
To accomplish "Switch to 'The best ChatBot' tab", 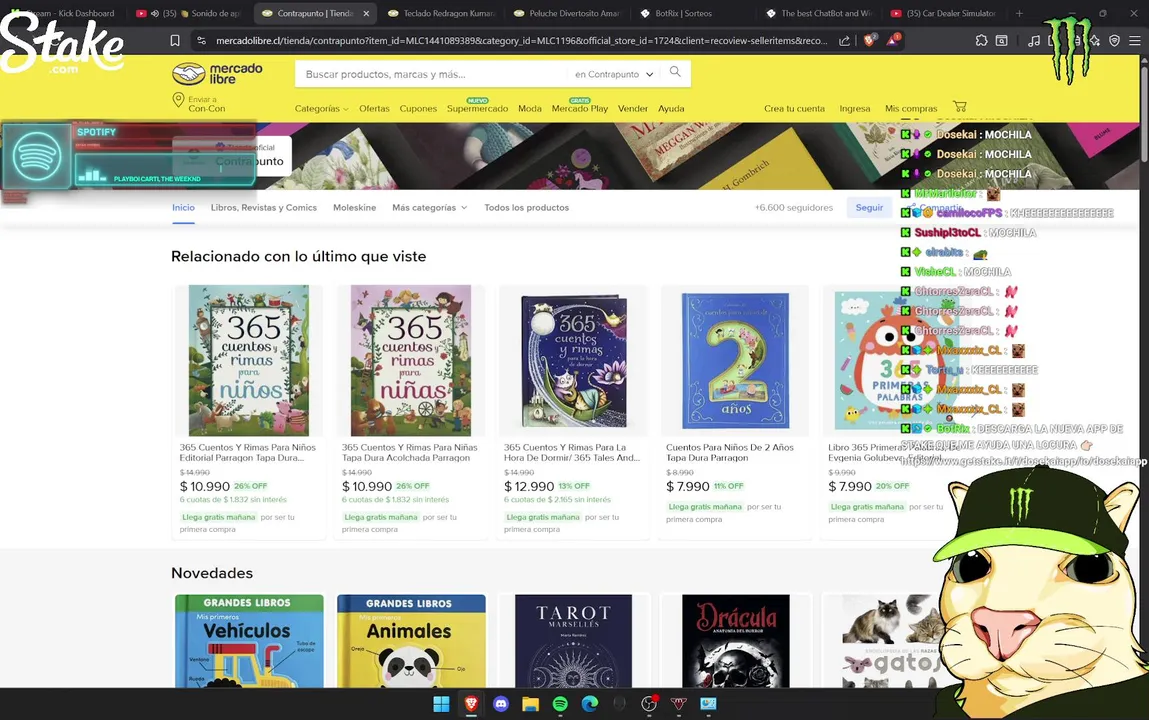I will click(x=820, y=13).
